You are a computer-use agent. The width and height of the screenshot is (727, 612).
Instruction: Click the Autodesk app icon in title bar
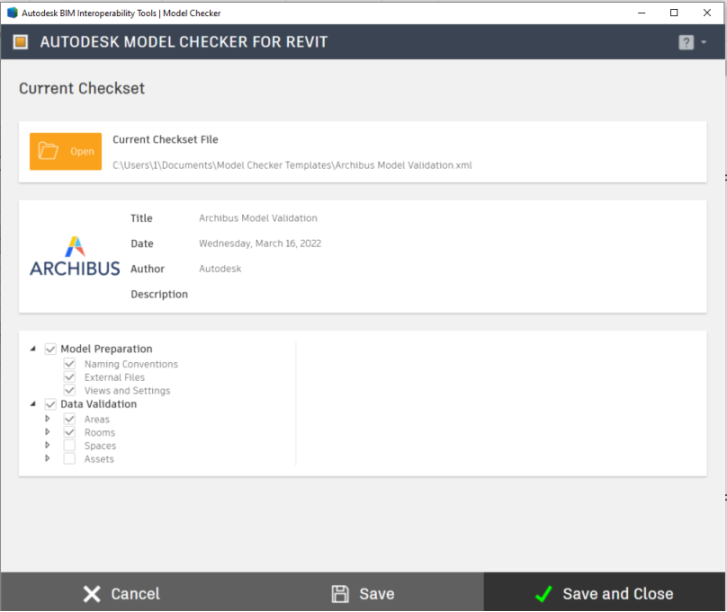[x=12, y=12]
